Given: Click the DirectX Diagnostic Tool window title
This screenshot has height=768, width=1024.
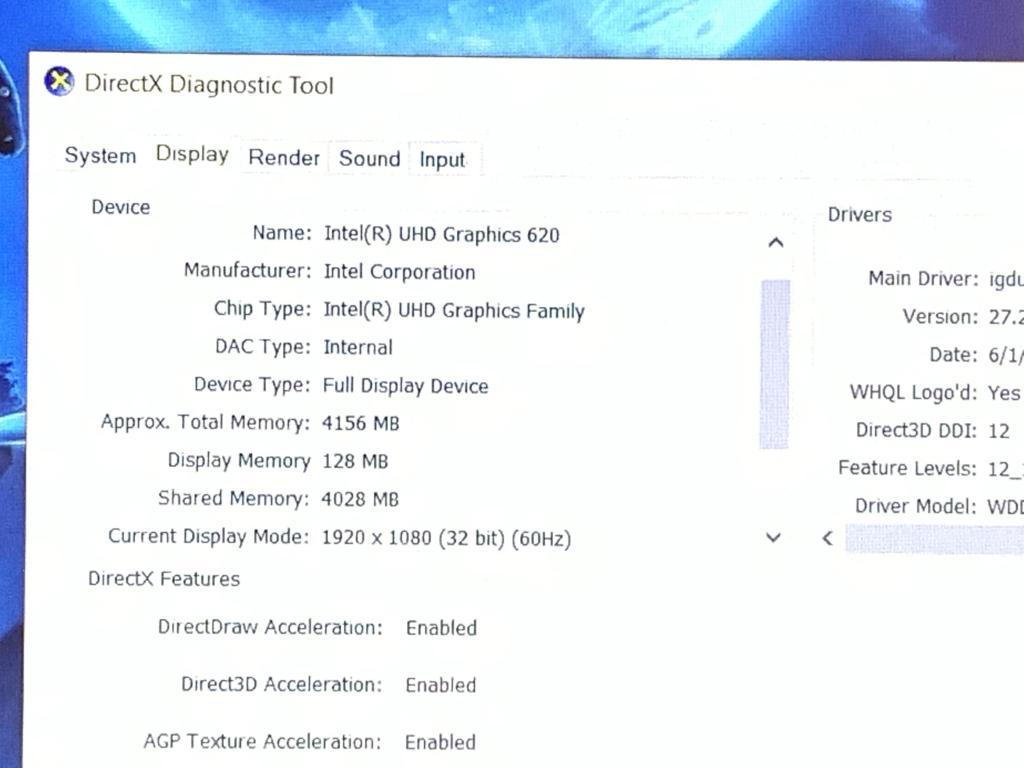Looking at the screenshot, I should click(x=209, y=85).
